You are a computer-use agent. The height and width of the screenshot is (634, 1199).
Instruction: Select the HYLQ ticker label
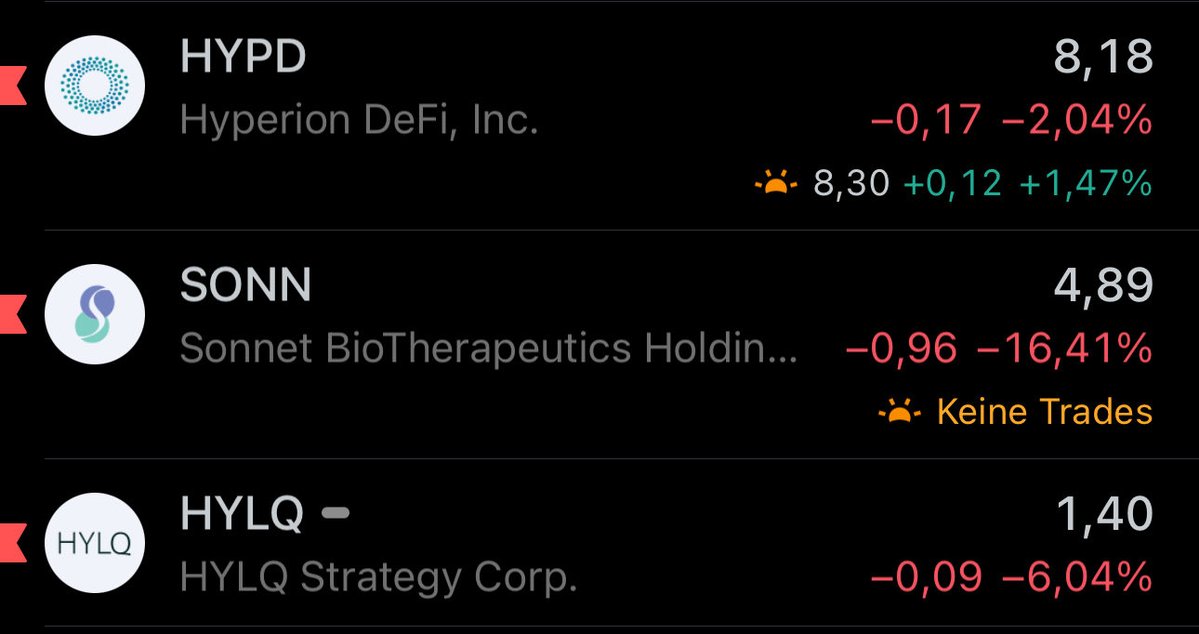242,515
